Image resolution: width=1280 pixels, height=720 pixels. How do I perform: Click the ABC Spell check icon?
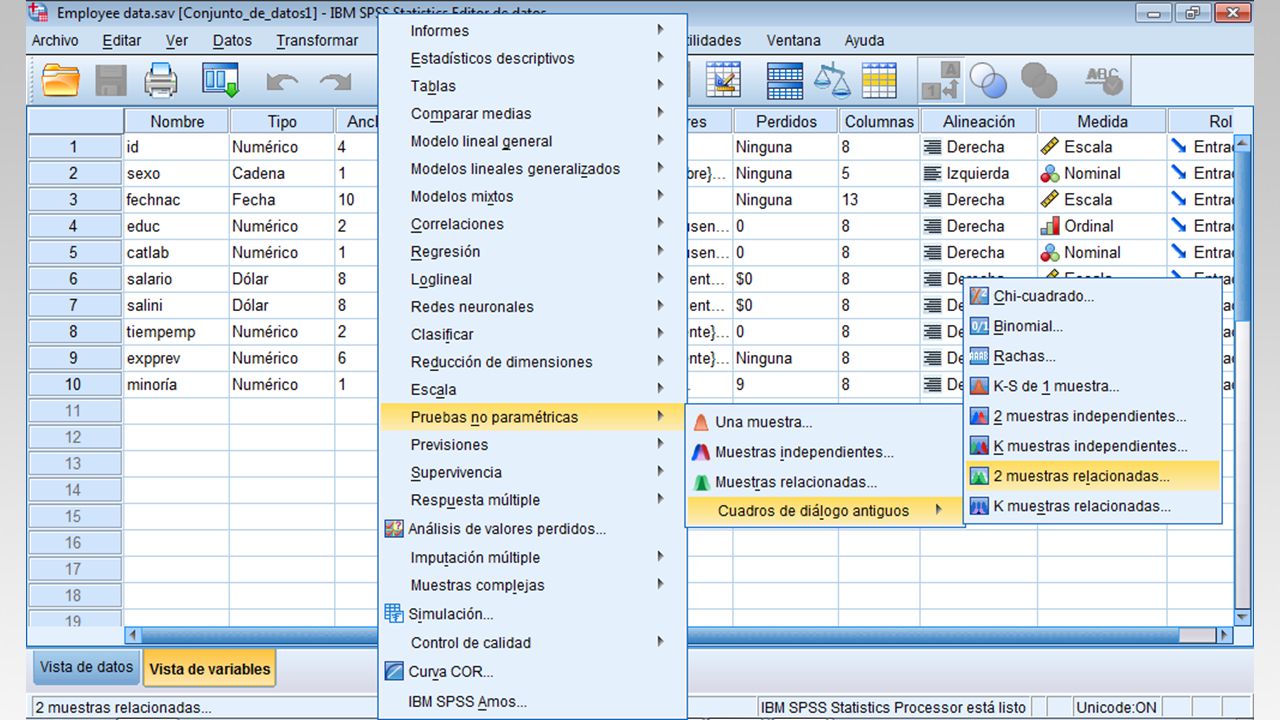click(1103, 80)
